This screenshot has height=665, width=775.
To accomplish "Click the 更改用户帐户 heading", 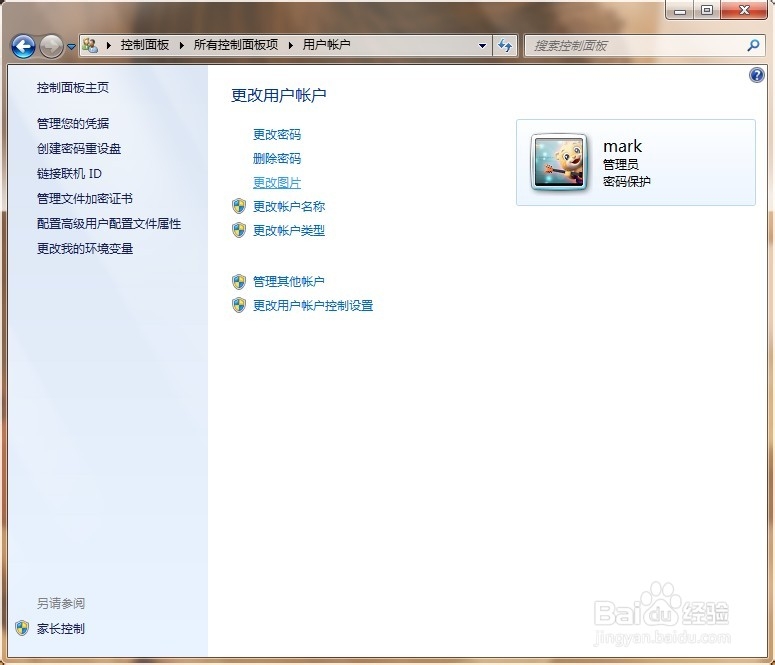I will point(279,95).
